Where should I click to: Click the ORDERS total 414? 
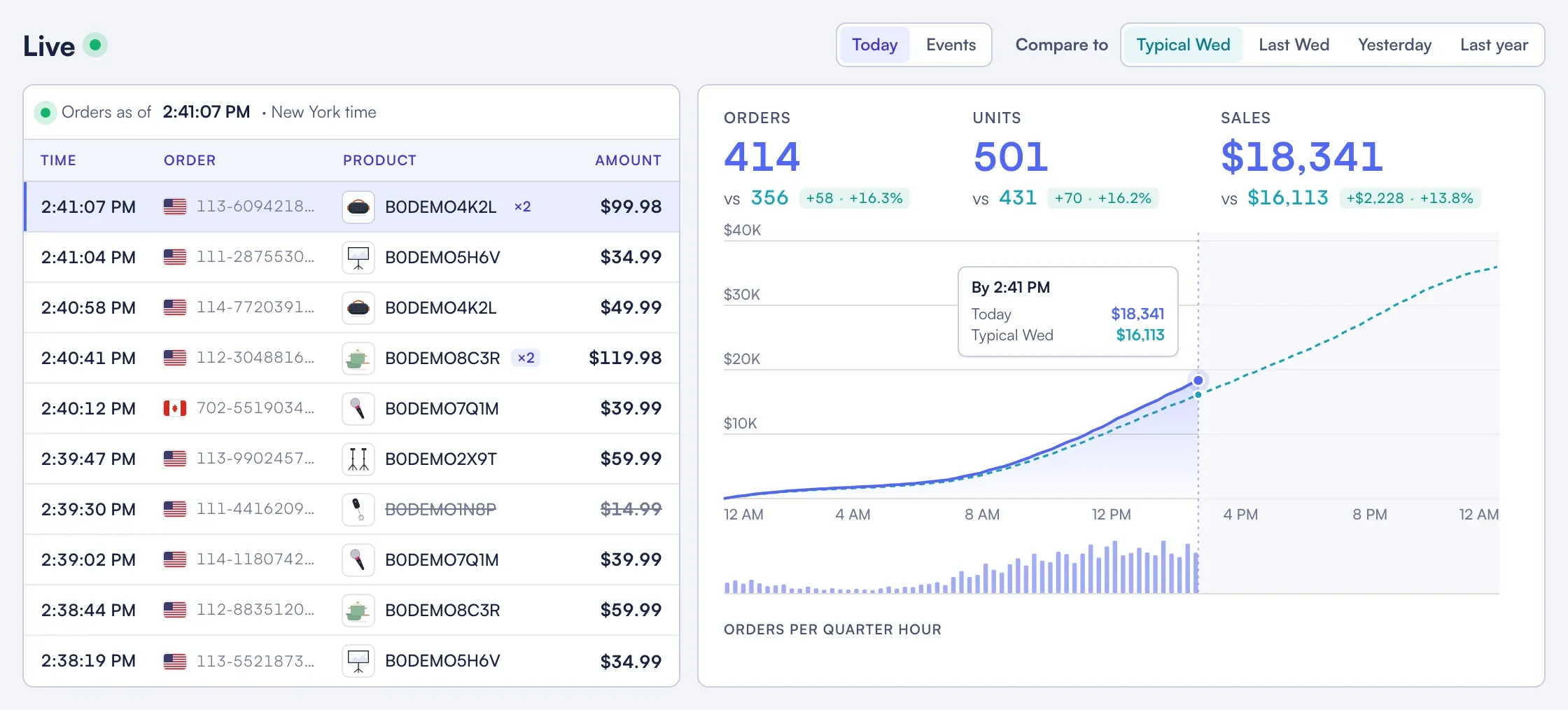[x=762, y=156]
